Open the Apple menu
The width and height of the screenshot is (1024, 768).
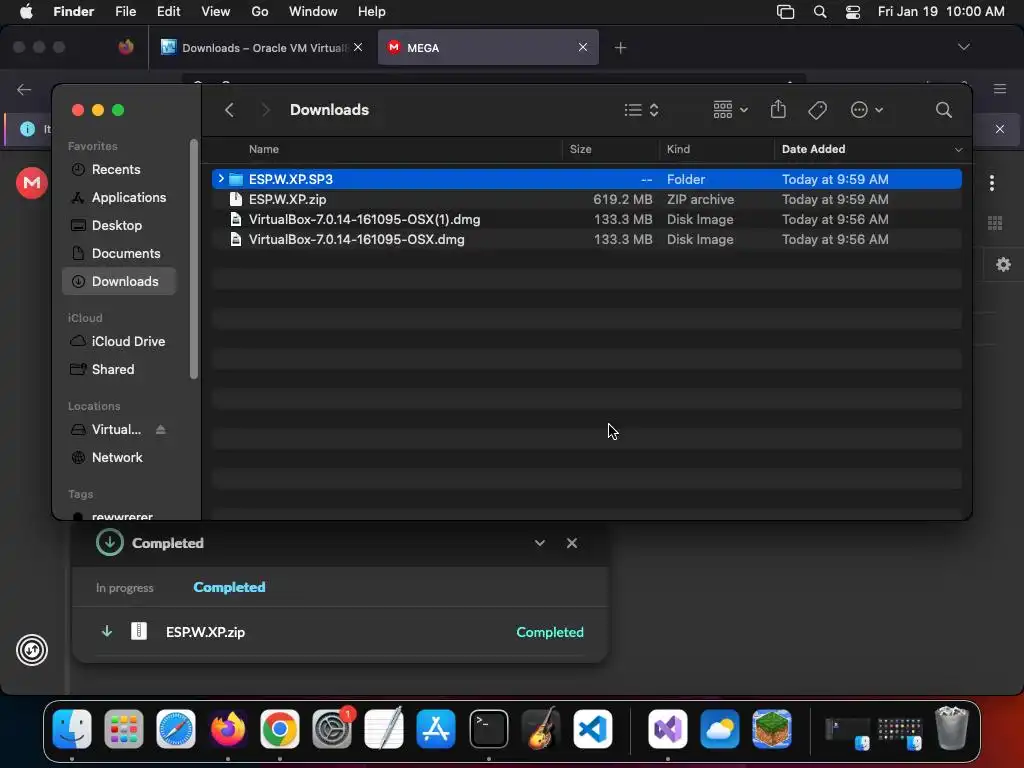pos(26,12)
